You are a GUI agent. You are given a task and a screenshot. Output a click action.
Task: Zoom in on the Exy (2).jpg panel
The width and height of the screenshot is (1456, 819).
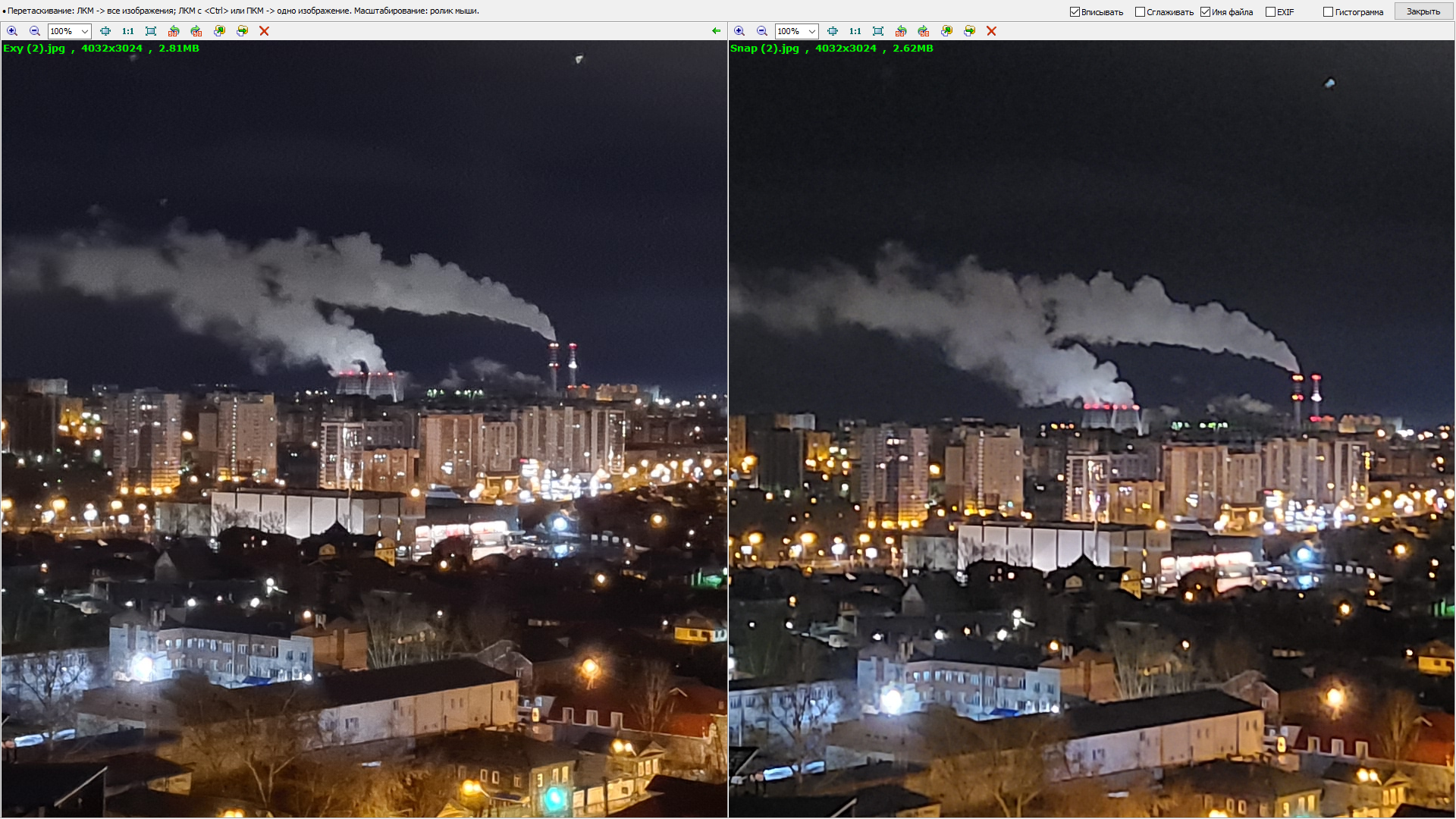click(12, 31)
